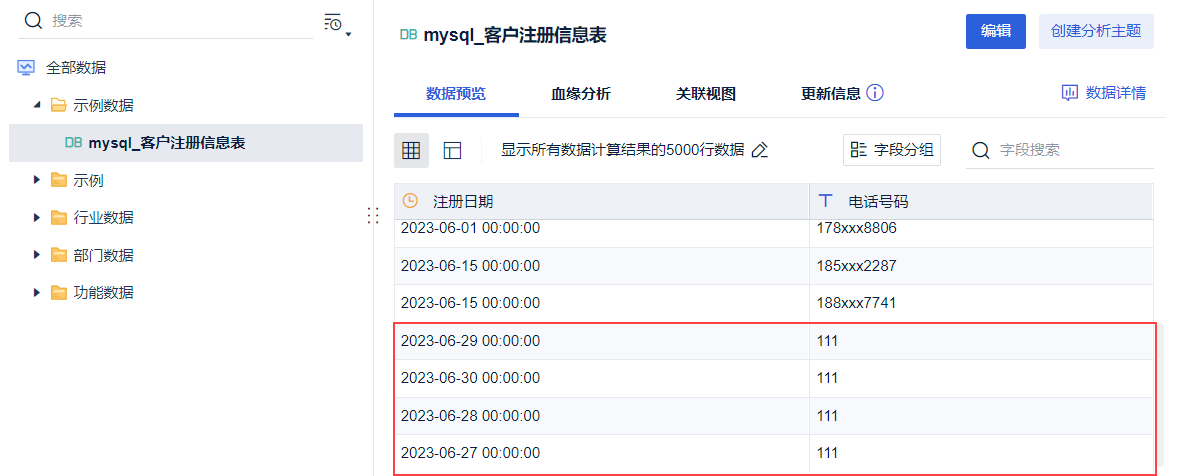Open the 血缘分析 tab
Screen dimensions: 1186x476
click(581, 94)
